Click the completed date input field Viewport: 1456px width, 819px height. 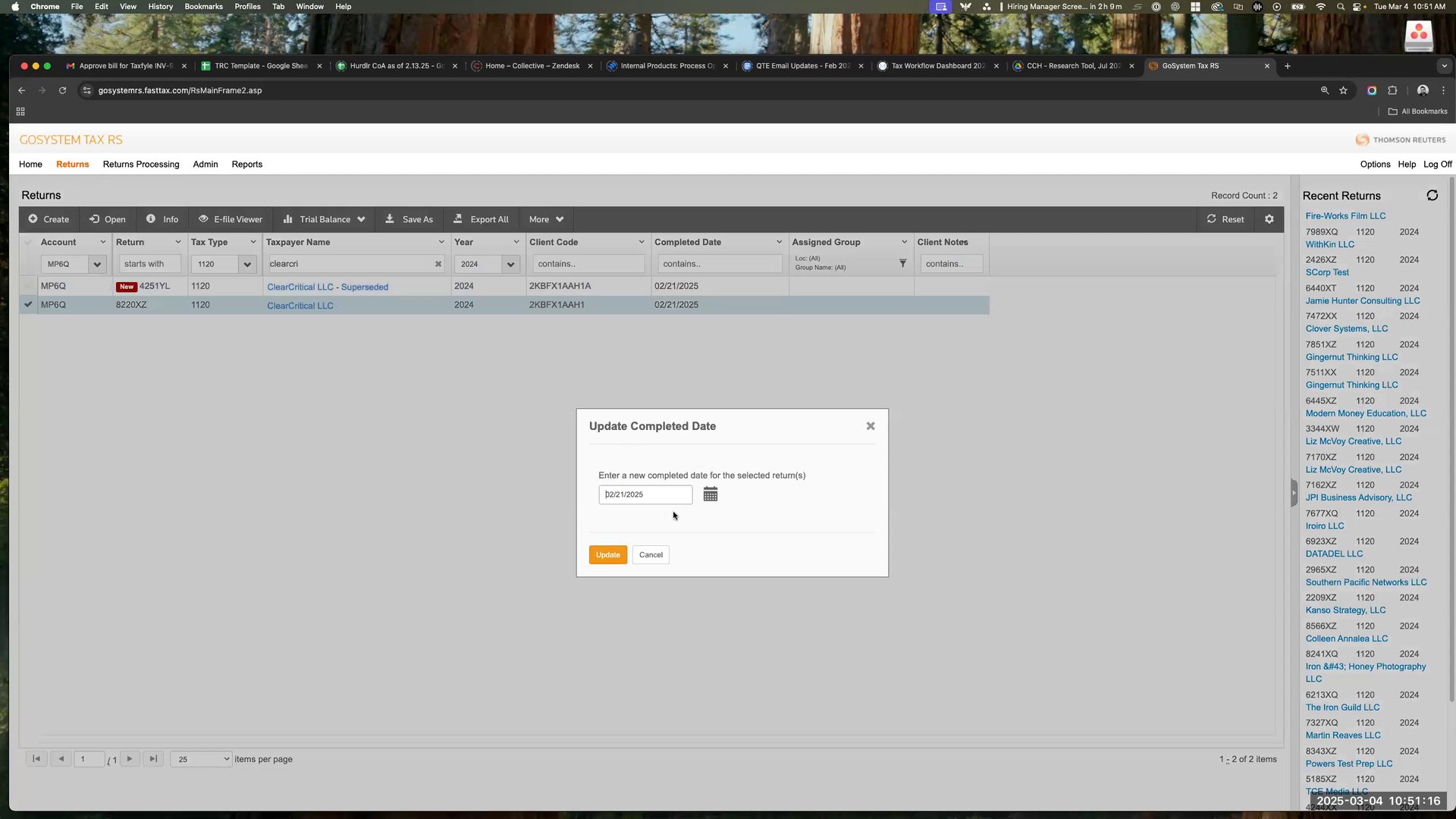[645, 494]
